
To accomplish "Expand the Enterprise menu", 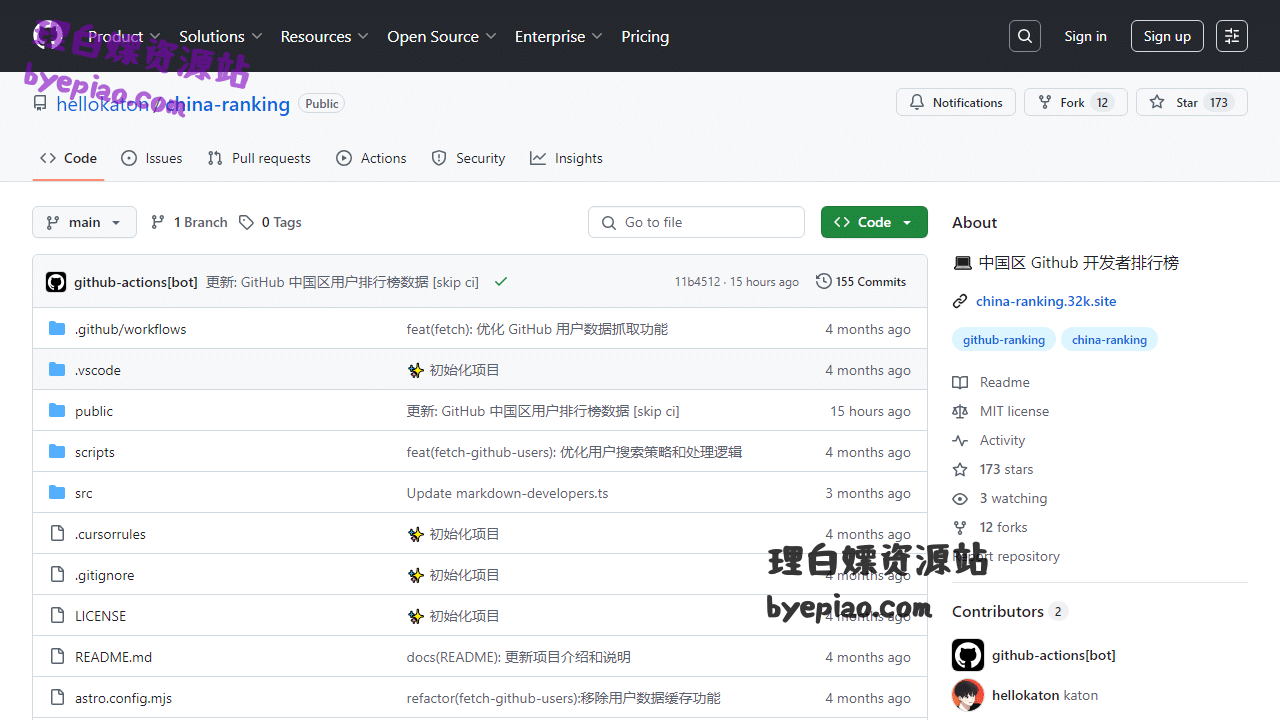I will (x=559, y=36).
